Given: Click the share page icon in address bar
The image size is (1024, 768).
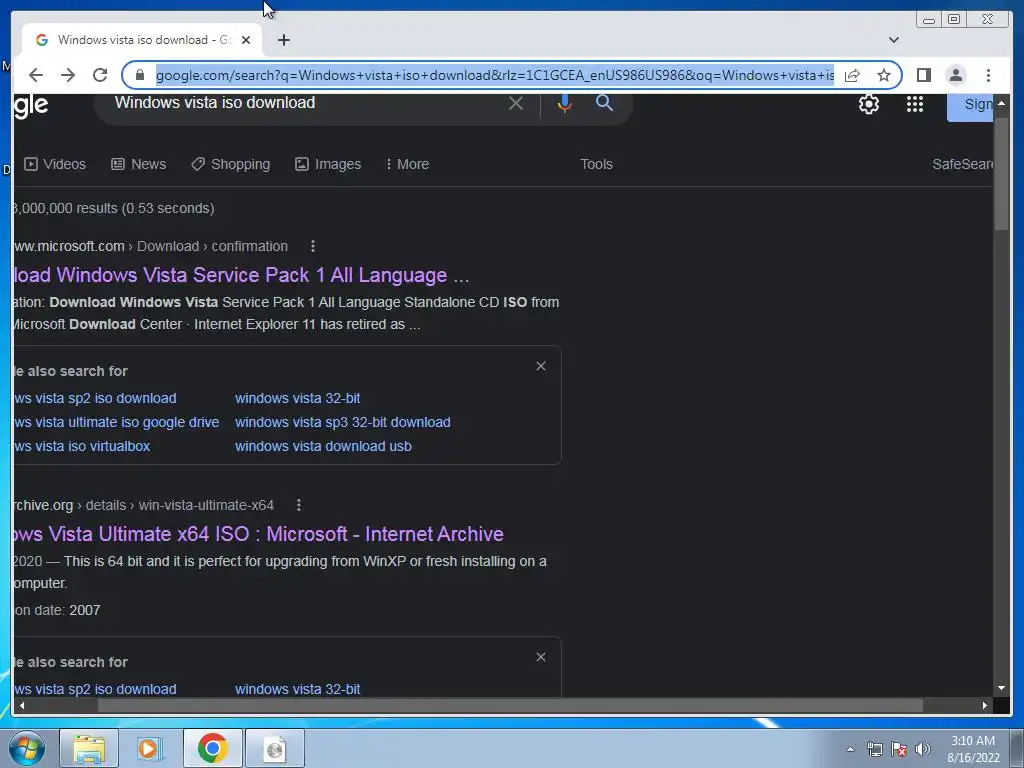Looking at the screenshot, I should pos(852,75).
